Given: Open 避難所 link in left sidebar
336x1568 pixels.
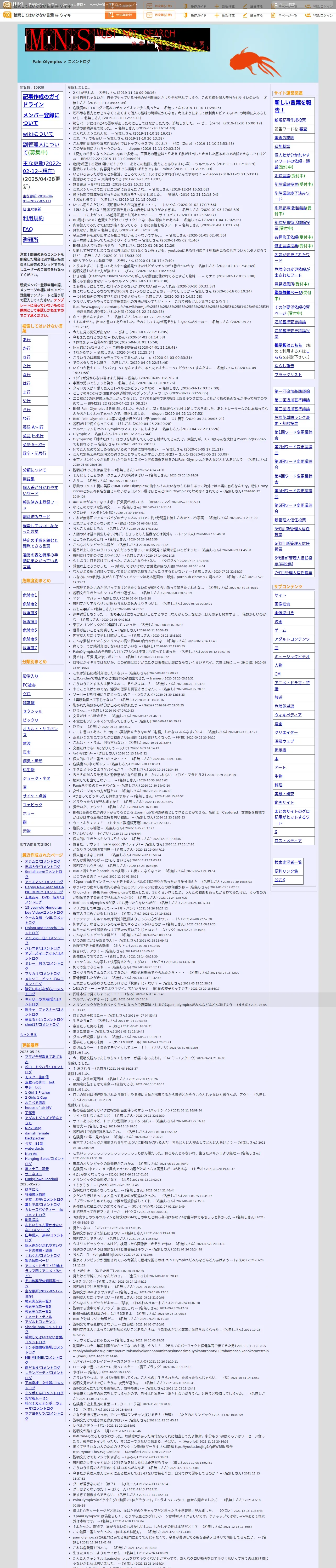Looking at the screenshot, I should pos(31,240).
